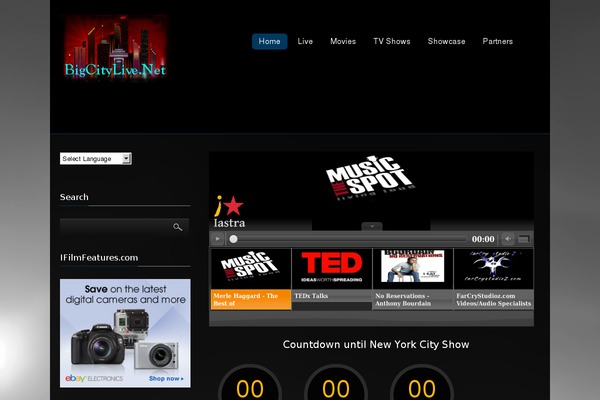Expand the Select Language dropdown
The width and height of the screenshot is (600, 400).
tap(96, 158)
